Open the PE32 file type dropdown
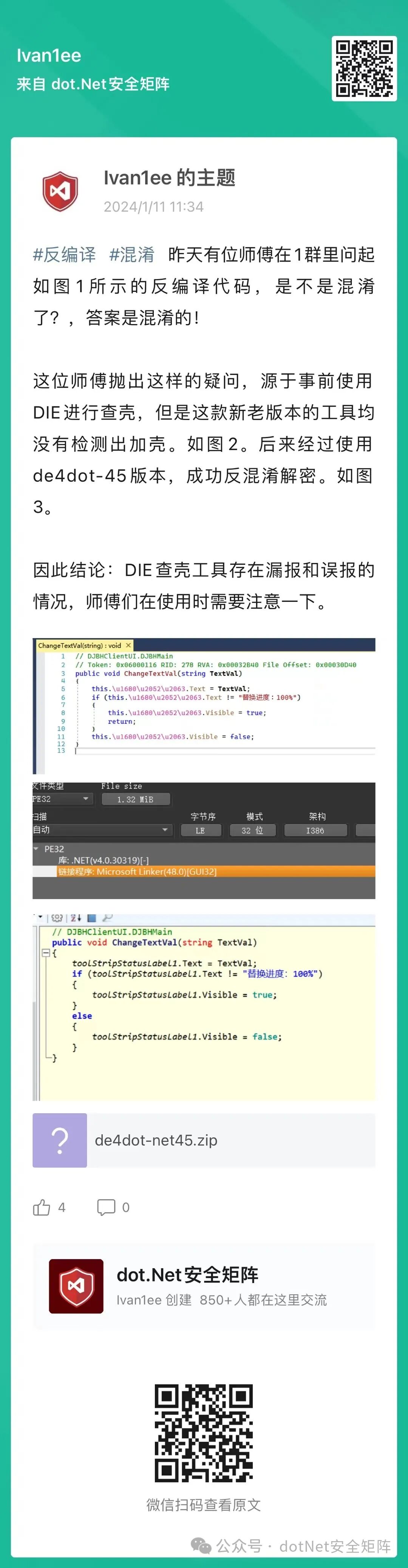Image resolution: width=408 pixels, height=1568 pixels. [x=62, y=799]
